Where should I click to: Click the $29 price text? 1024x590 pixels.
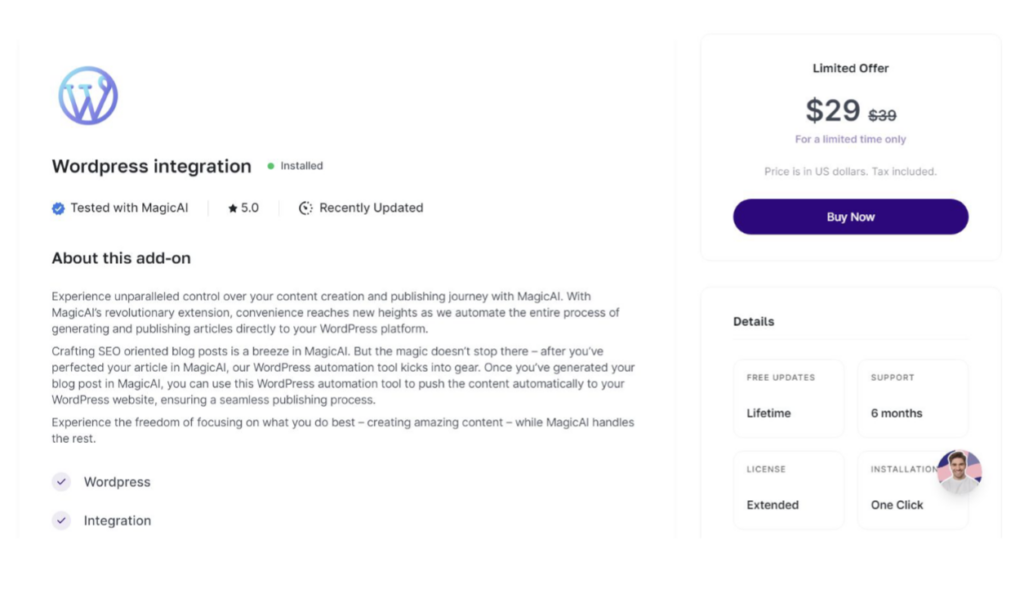833,110
